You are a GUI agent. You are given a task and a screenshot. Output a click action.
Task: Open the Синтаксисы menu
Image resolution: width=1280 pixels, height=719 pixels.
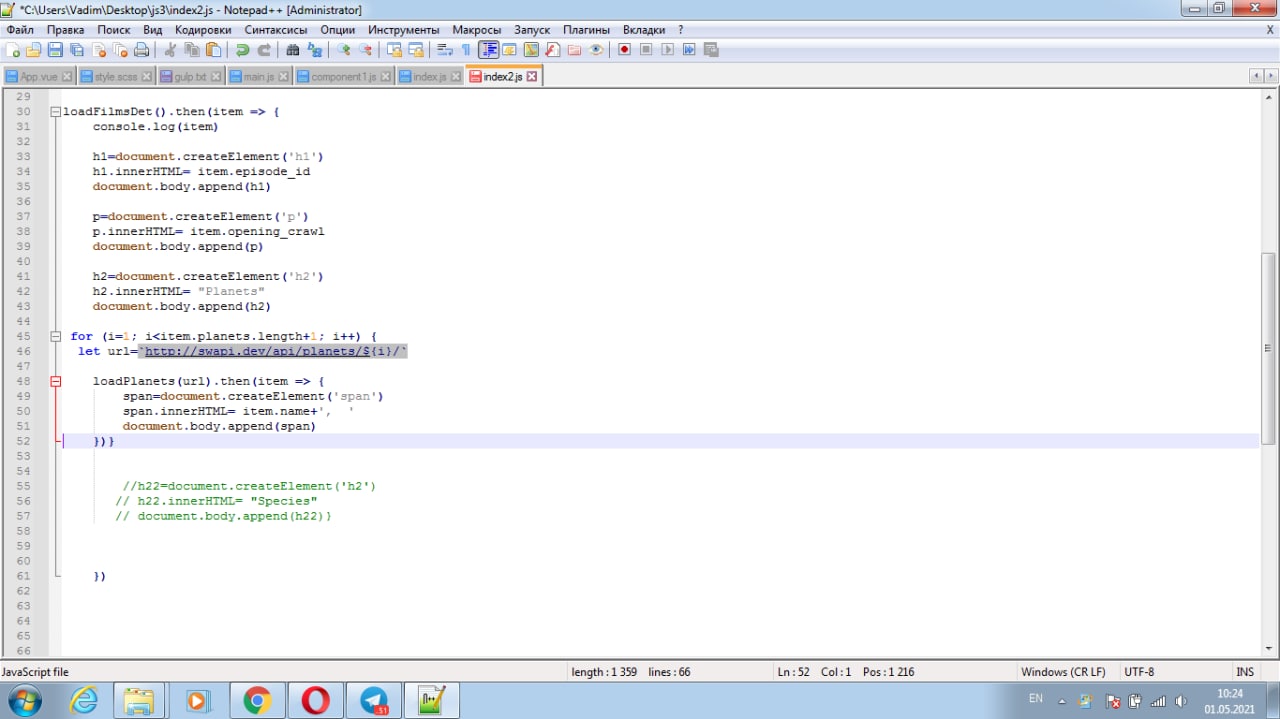click(276, 30)
